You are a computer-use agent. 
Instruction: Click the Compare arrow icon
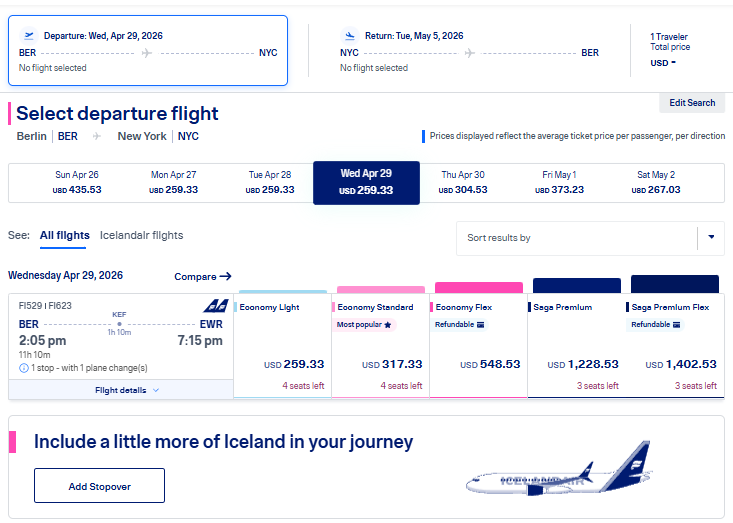pyautogui.click(x=225, y=276)
